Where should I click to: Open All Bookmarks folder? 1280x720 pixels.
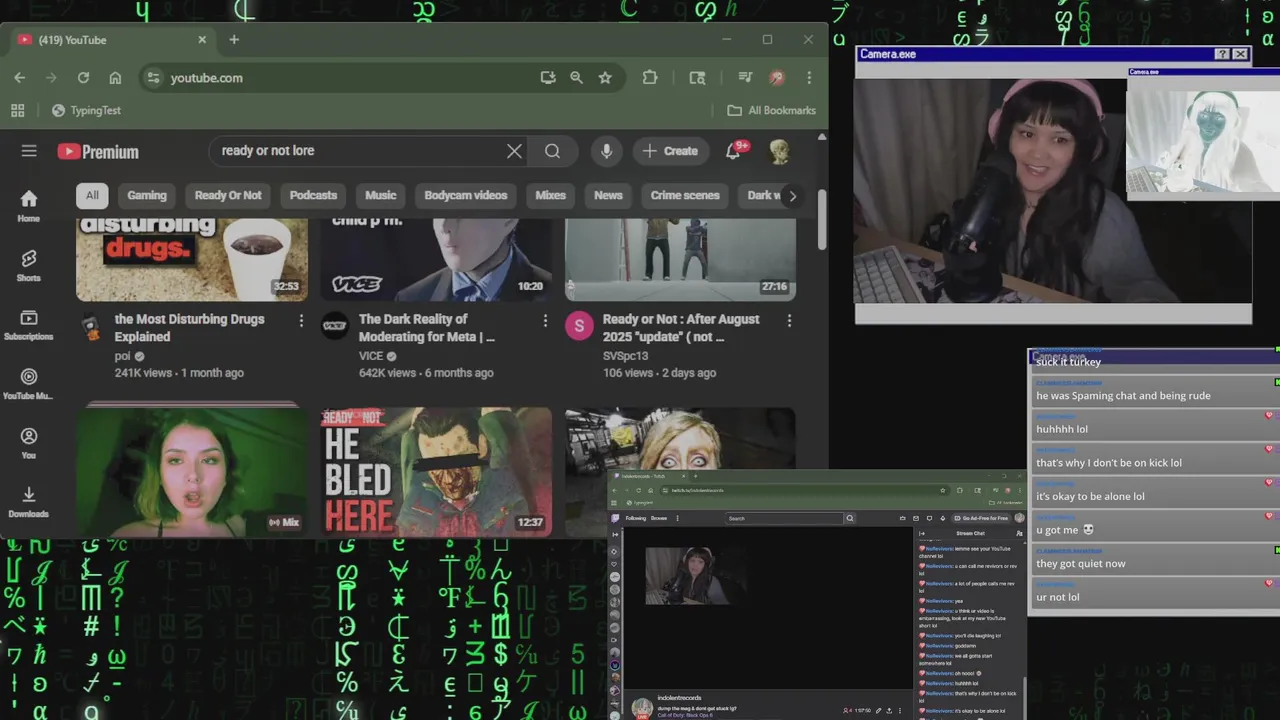(x=771, y=110)
